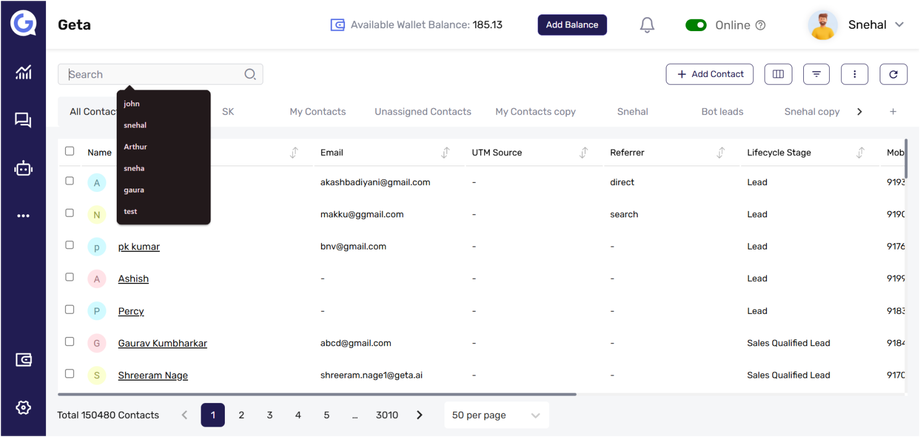Check the select-all checkbox in header
This screenshot has width=920, height=437.
point(70,152)
